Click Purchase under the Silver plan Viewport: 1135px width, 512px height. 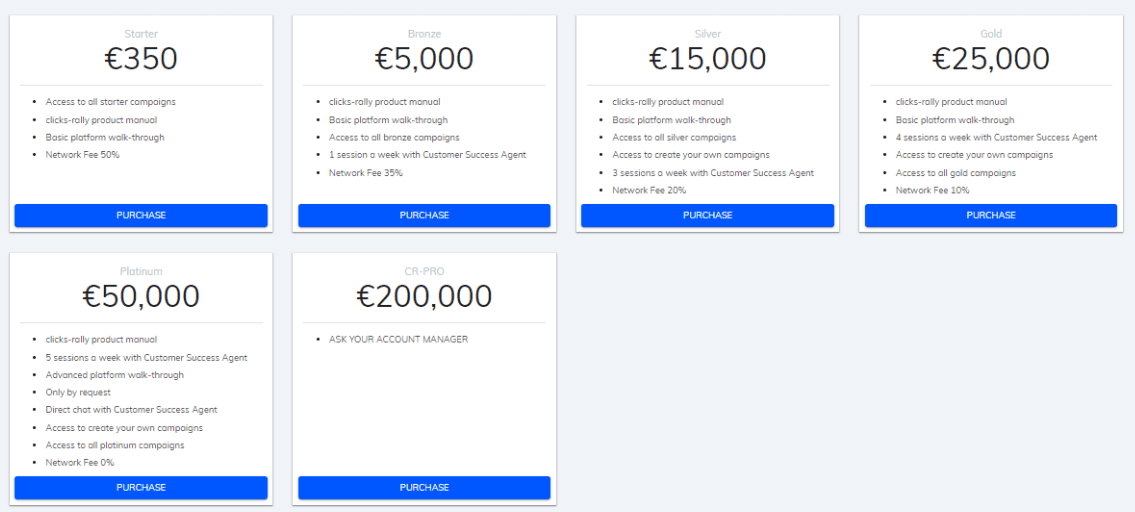[x=707, y=215]
